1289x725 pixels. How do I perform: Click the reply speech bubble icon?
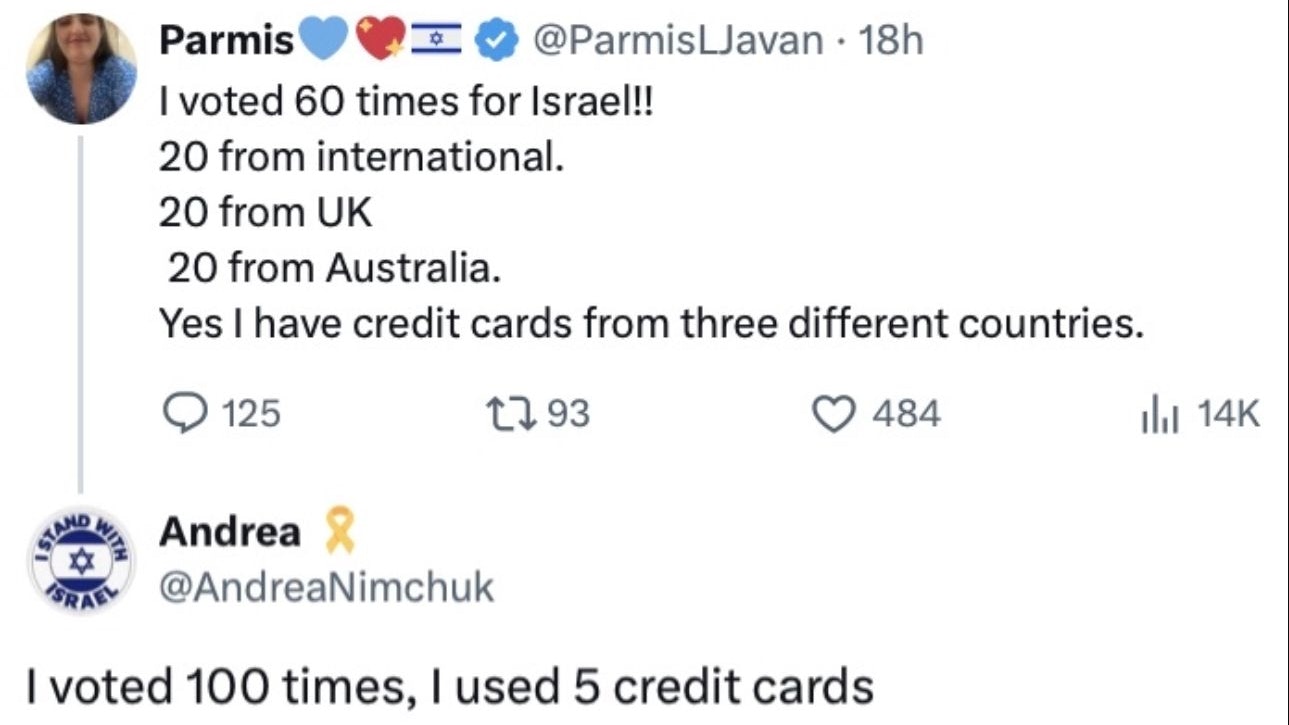click(181, 412)
